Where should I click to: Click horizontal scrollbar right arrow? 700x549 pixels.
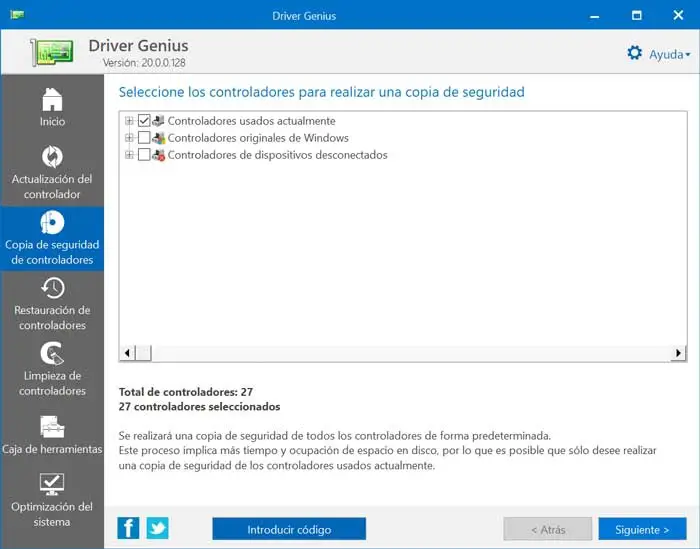[x=679, y=353]
